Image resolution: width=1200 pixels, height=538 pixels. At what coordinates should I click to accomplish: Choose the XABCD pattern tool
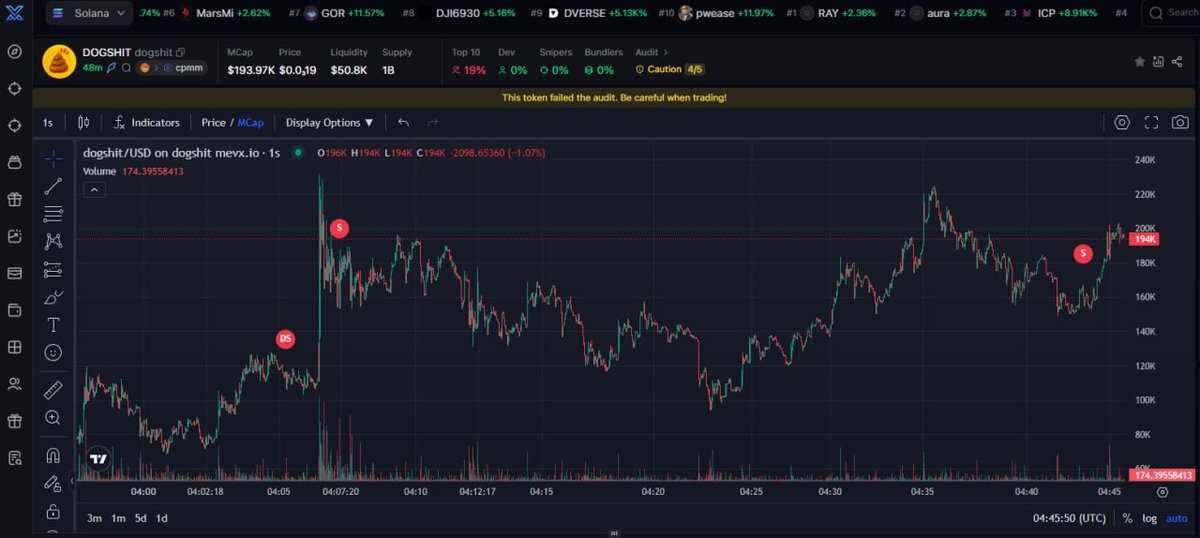[x=53, y=241]
